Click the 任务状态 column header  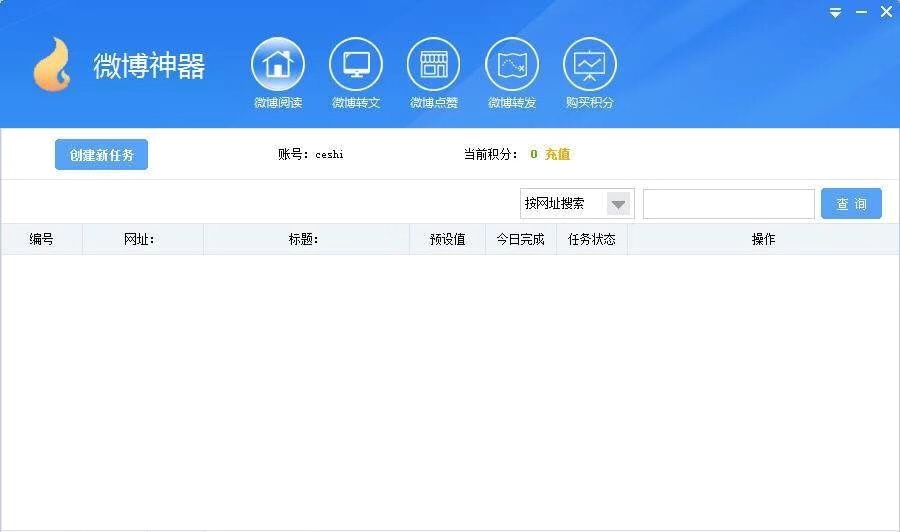coord(592,239)
